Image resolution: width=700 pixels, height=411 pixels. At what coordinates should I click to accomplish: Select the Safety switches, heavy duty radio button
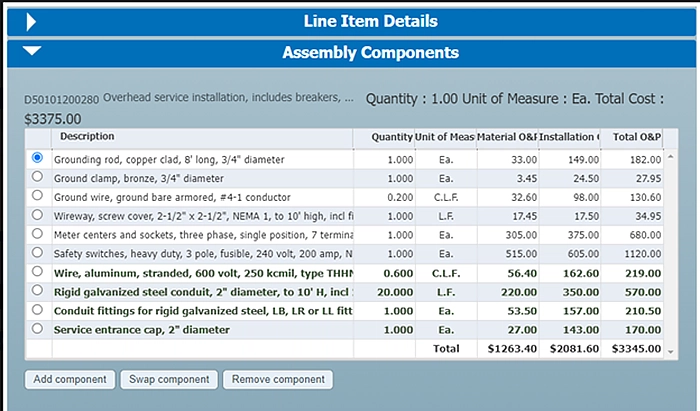coord(38,253)
